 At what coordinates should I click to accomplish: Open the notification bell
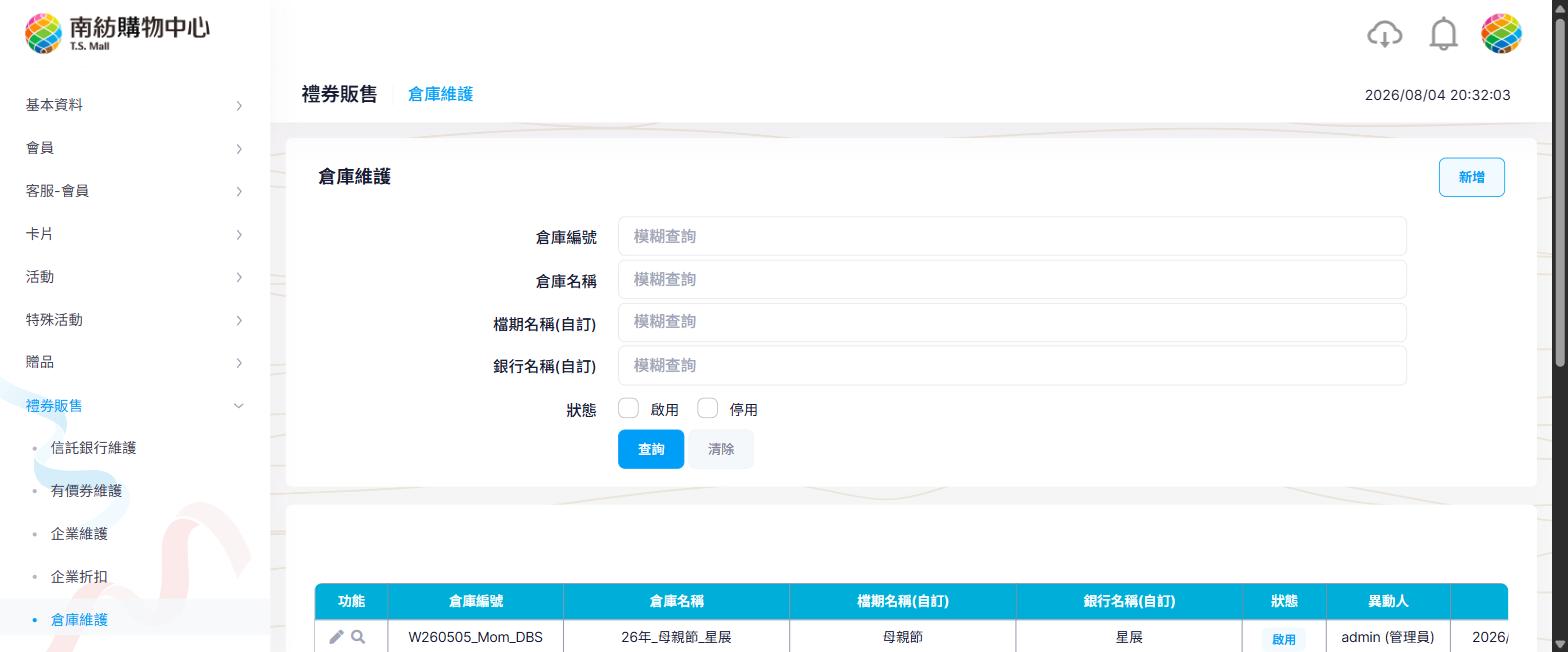[x=1443, y=34]
